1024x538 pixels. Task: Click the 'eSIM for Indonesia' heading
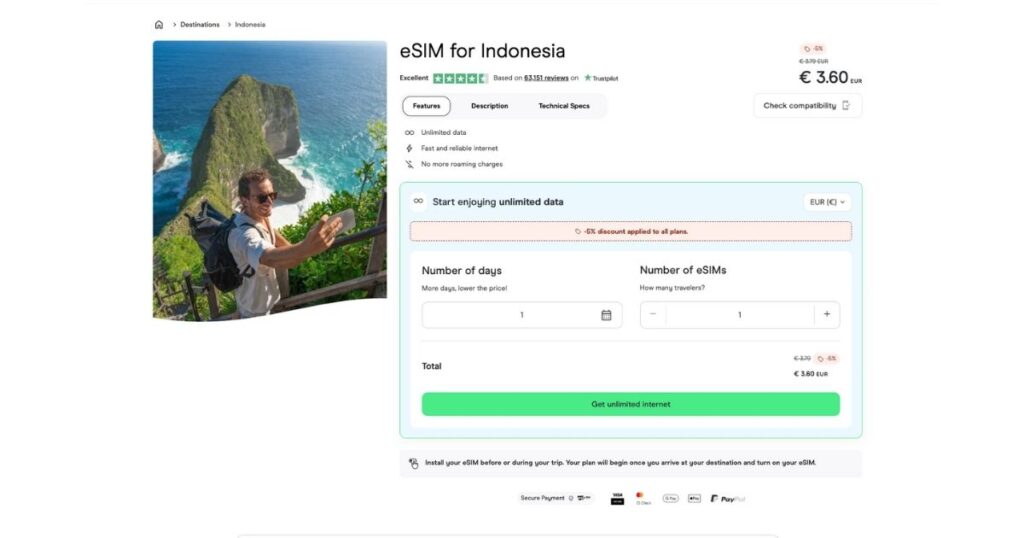coord(483,51)
